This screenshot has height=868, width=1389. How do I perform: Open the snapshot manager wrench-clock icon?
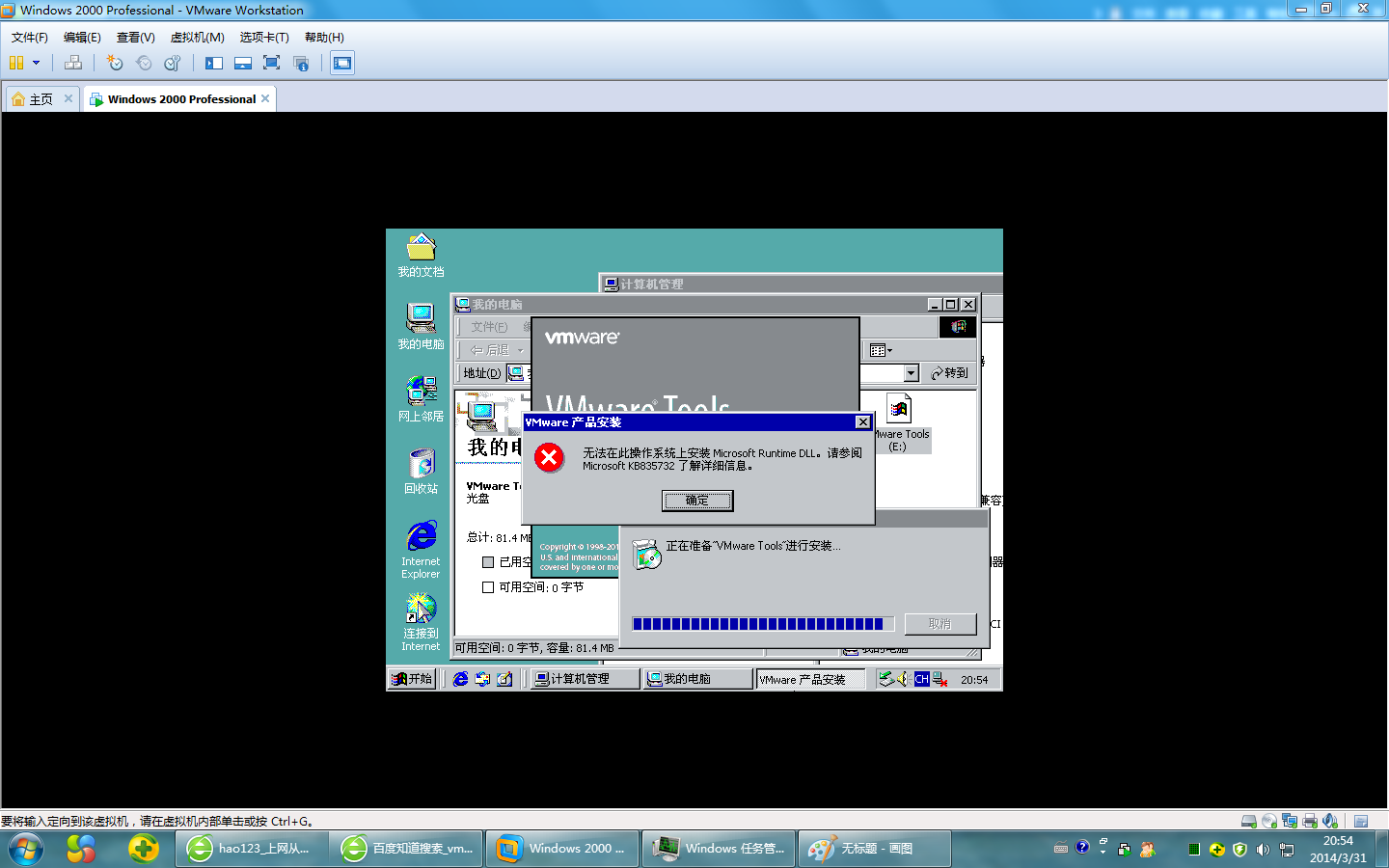(173, 63)
